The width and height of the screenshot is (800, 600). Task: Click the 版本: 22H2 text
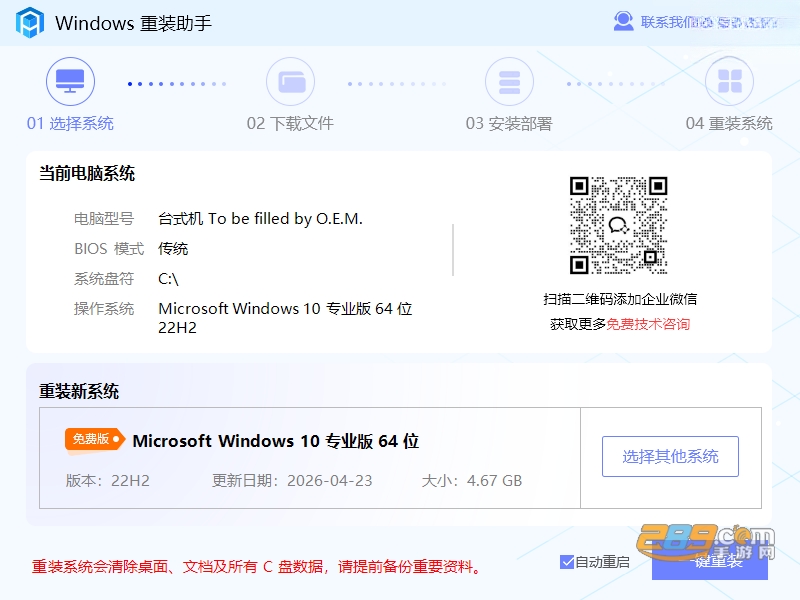pyautogui.click(x=108, y=481)
